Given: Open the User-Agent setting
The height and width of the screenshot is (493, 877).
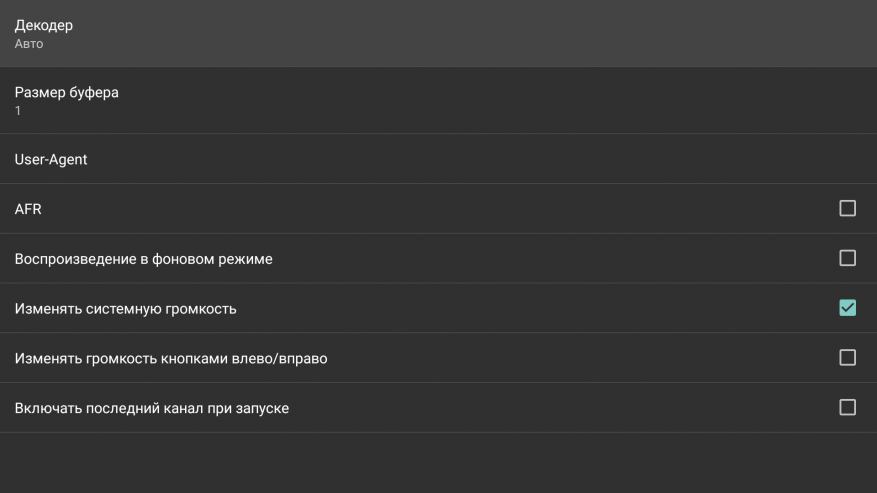Looking at the screenshot, I should [51, 159].
